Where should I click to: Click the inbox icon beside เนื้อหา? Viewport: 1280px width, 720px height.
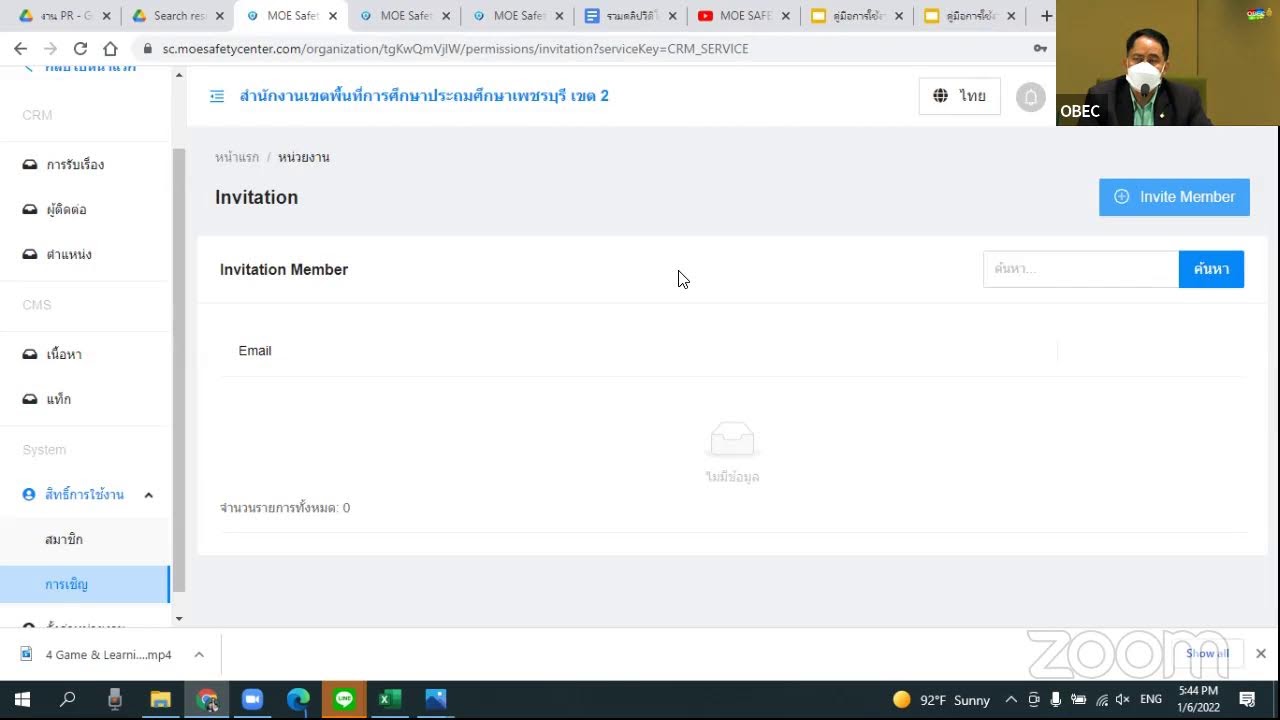(30, 354)
